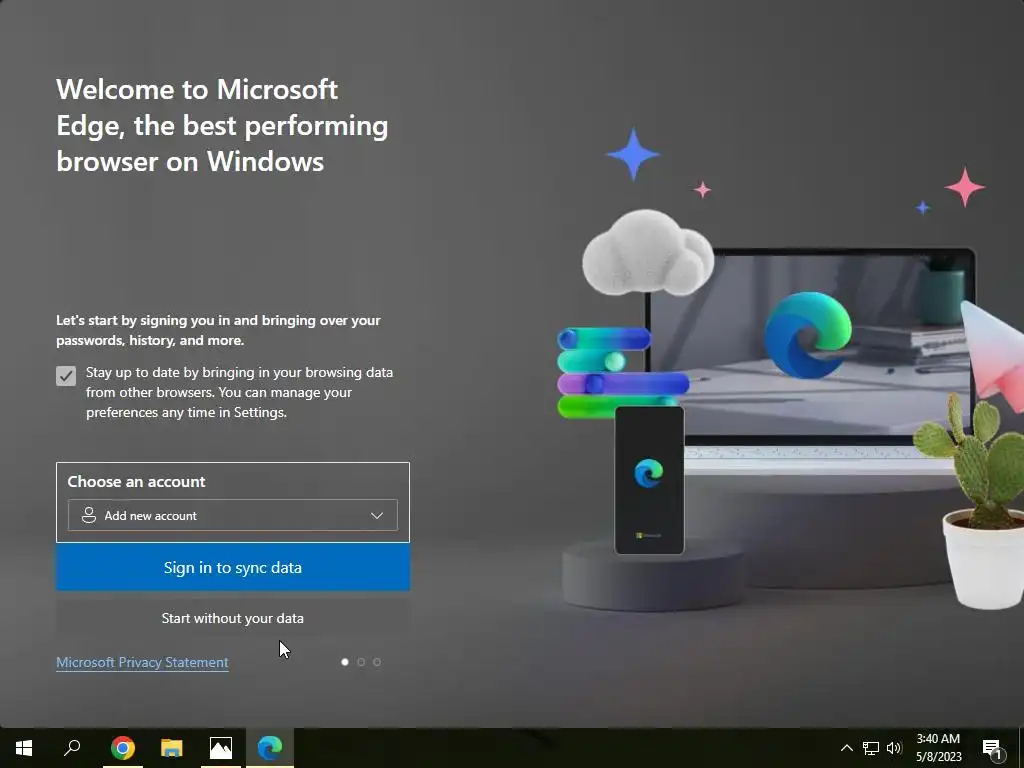
Task: Uncheck the bring in browsing data checkbox
Action: (x=66, y=376)
